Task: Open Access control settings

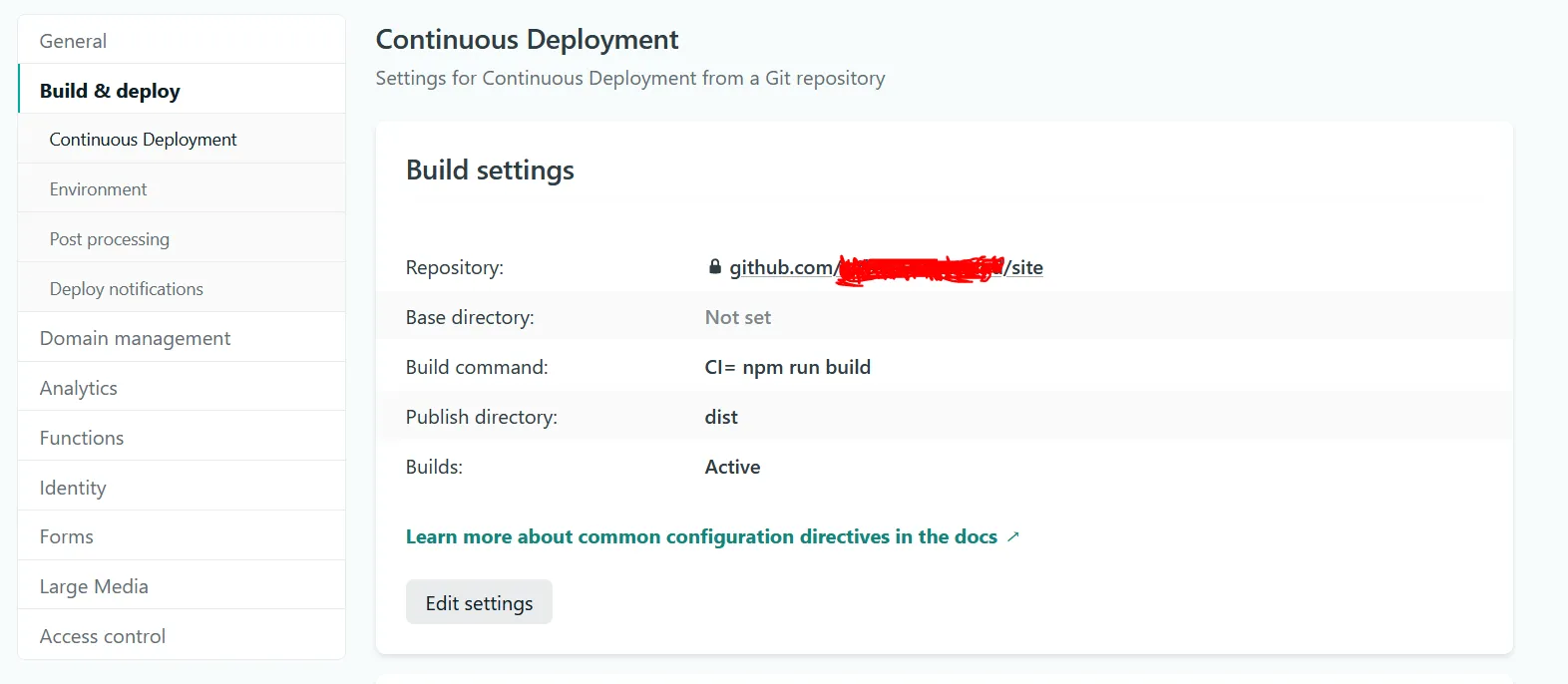Action: [103, 636]
